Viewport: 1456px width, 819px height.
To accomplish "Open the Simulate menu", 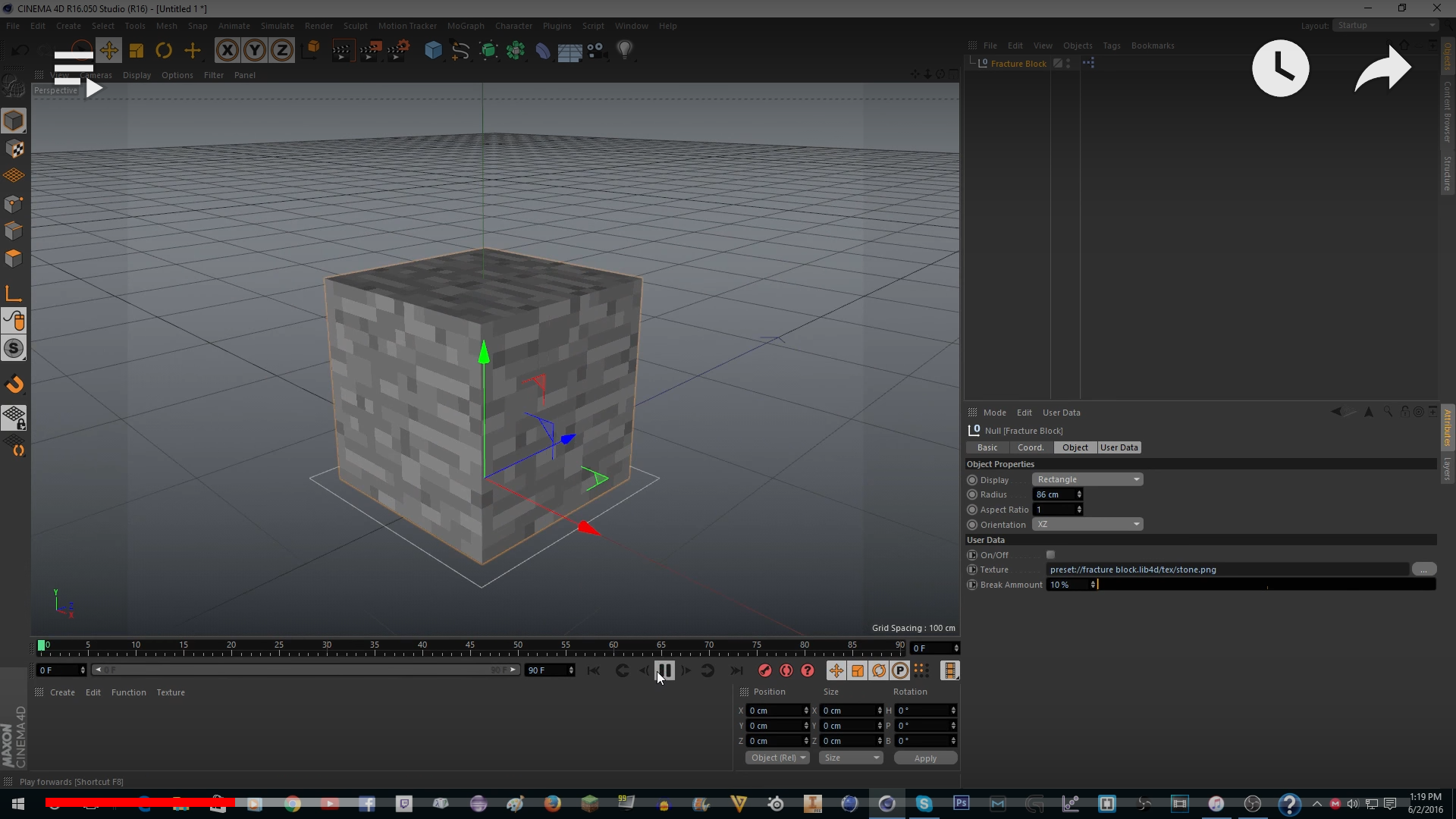I will click(x=277, y=26).
